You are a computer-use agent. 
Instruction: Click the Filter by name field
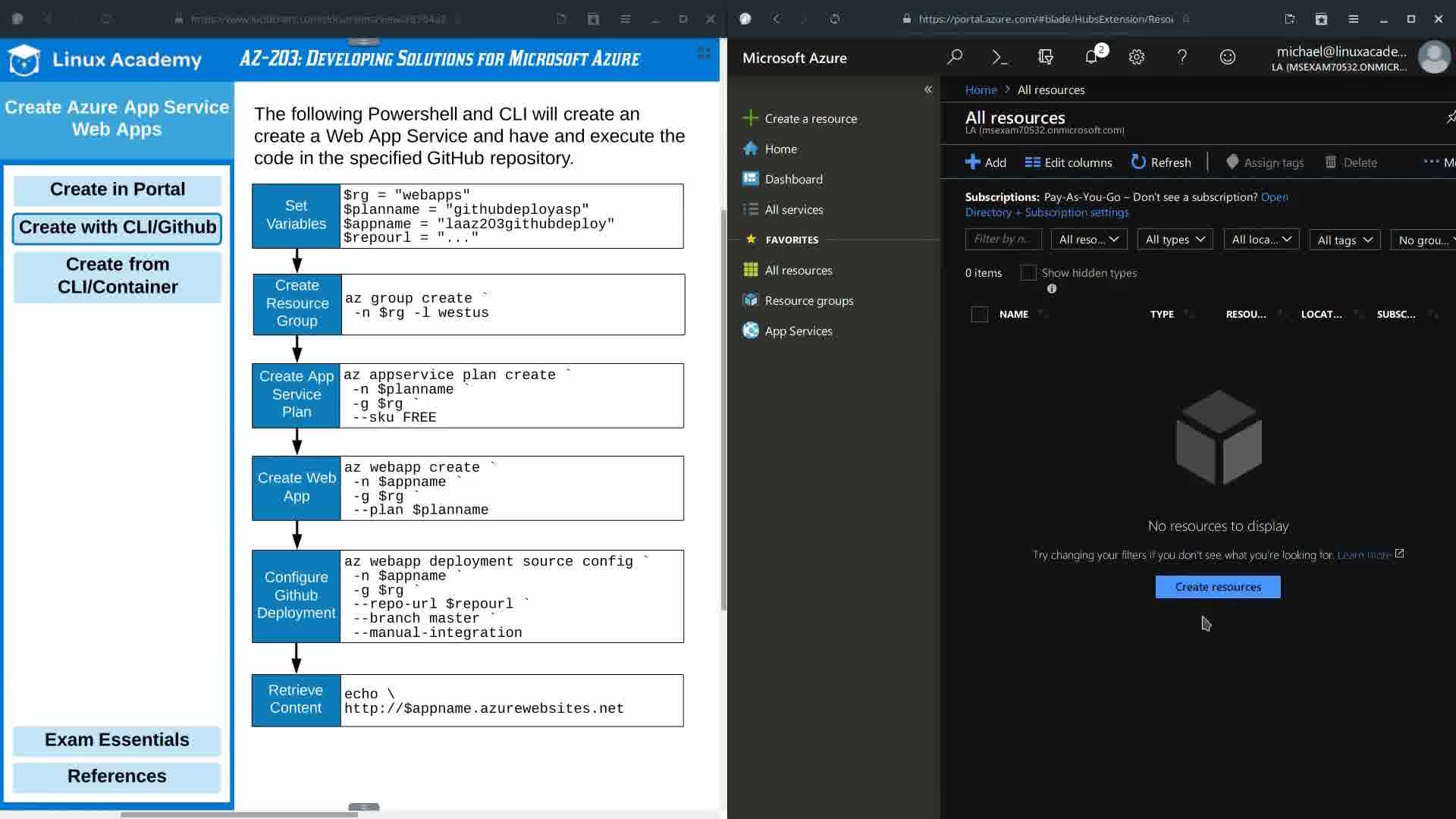coord(1003,240)
